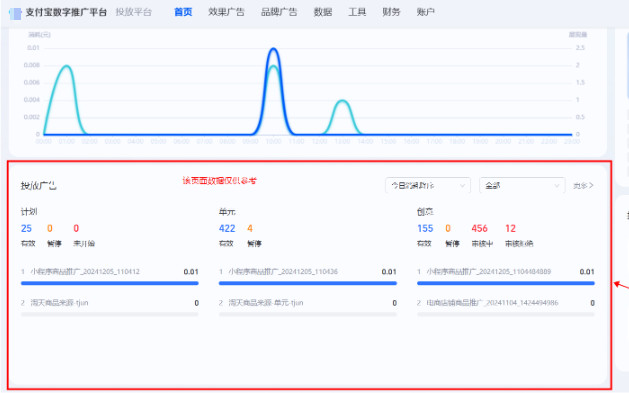
Task: Click the 投放广告 section heading
Action: pyautogui.click(x=39, y=186)
